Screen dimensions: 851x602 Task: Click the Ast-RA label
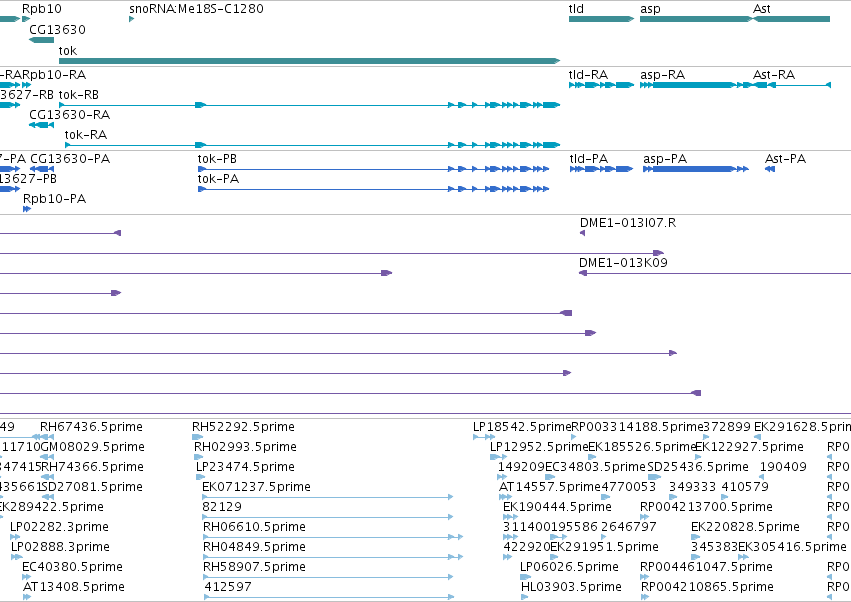pyautogui.click(x=774, y=74)
